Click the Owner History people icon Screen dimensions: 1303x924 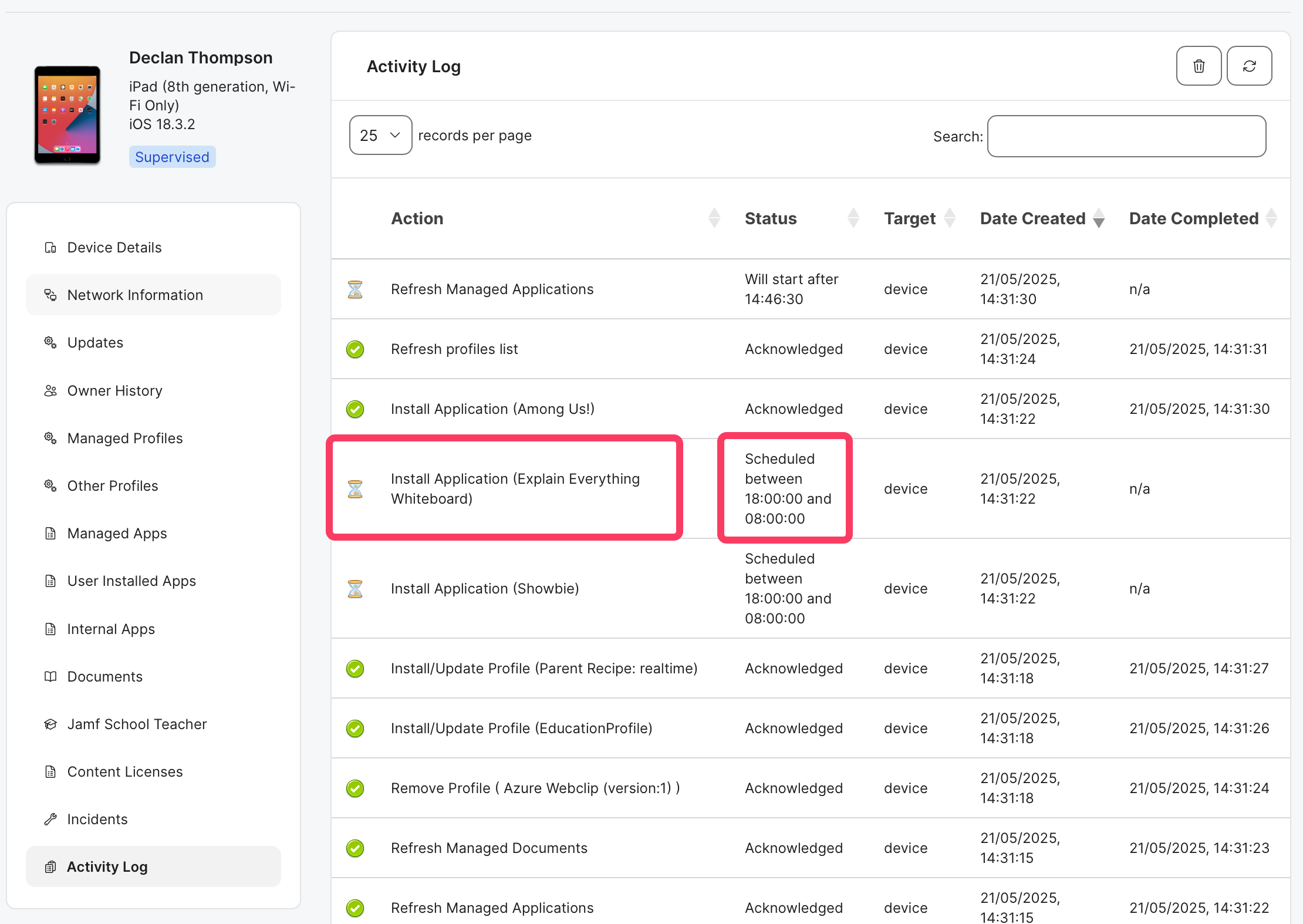coord(50,390)
